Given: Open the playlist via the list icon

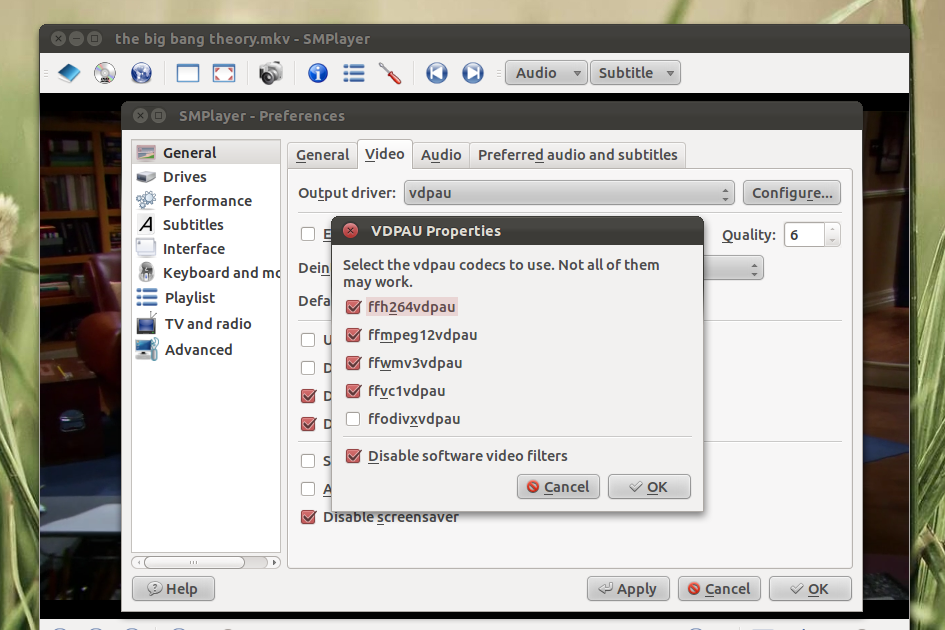Looking at the screenshot, I should pyautogui.click(x=353, y=72).
